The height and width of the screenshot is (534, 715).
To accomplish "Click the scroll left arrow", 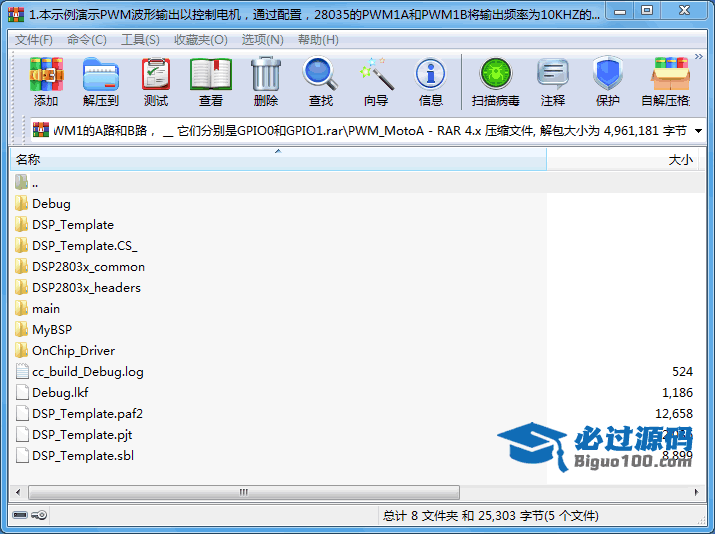I will (x=18, y=492).
